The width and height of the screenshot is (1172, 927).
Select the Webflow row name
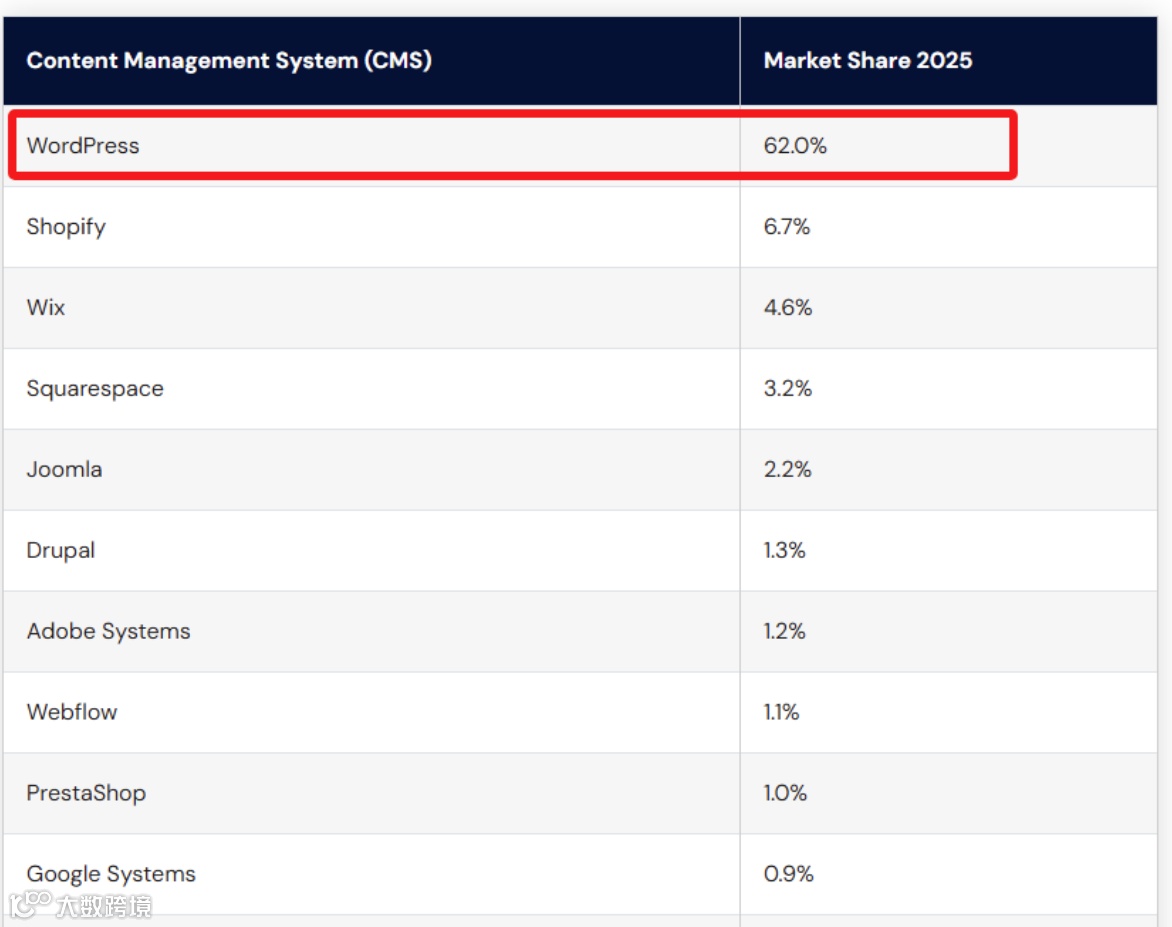pos(72,712)
